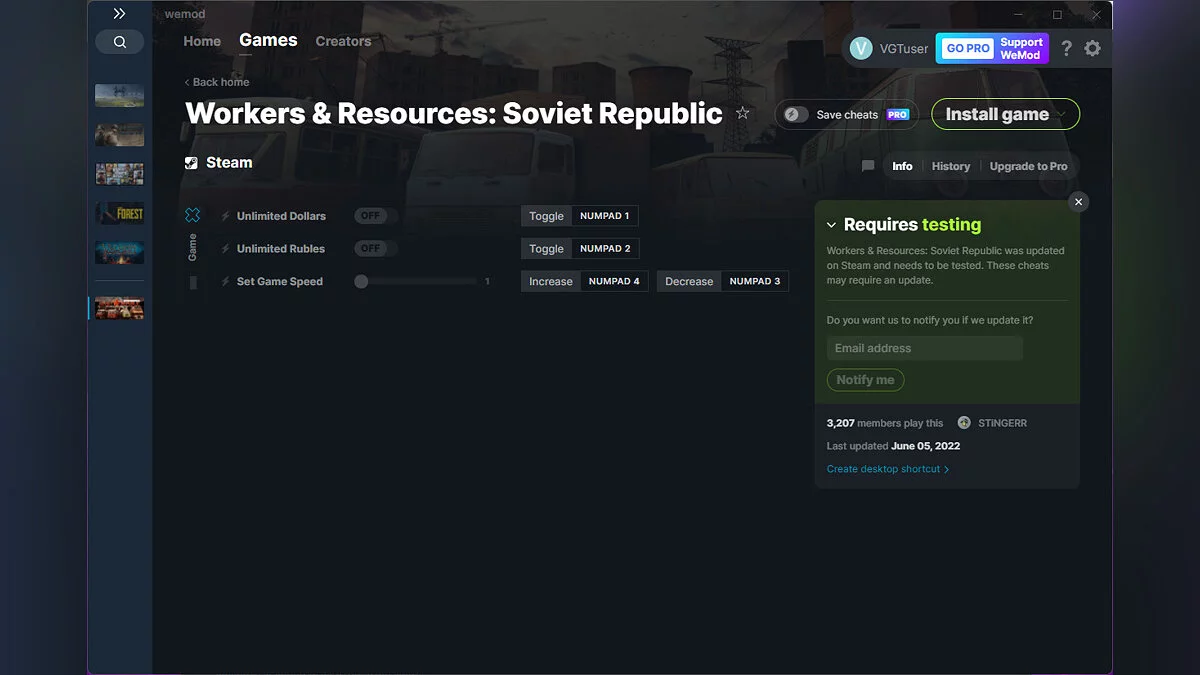Click the globe icon next to STINGERR
The width and height of the screenshot is (1200, 675).
pyautogui.click(x=963, y=422)
